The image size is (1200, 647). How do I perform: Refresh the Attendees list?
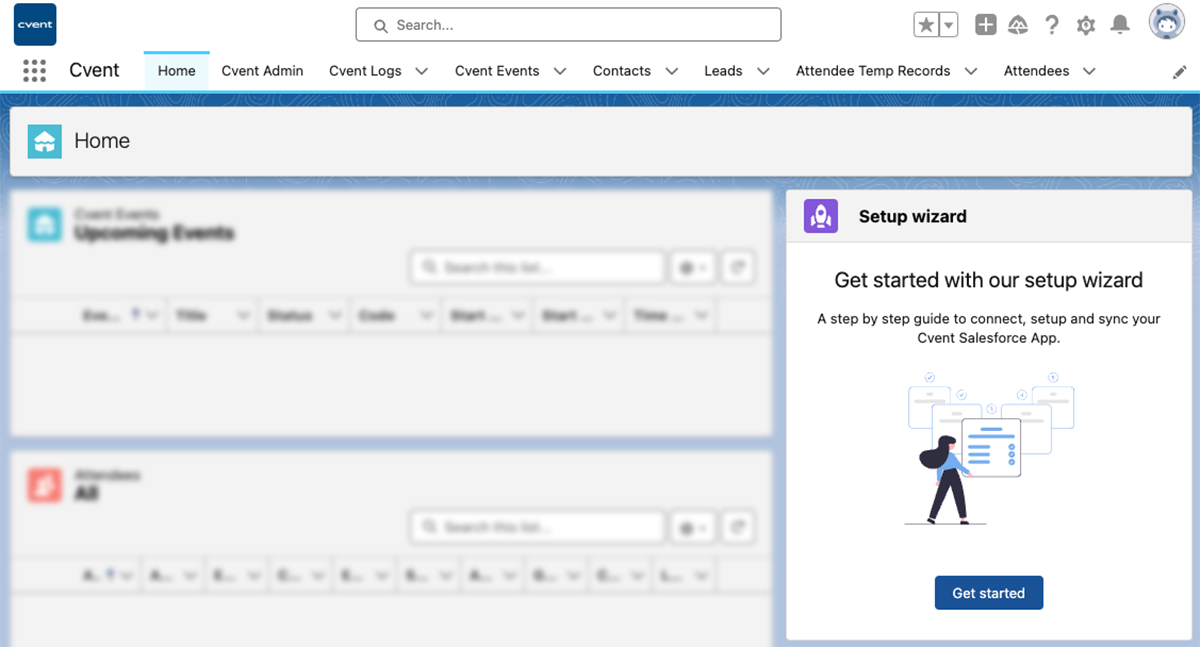[x=738, y=526]
